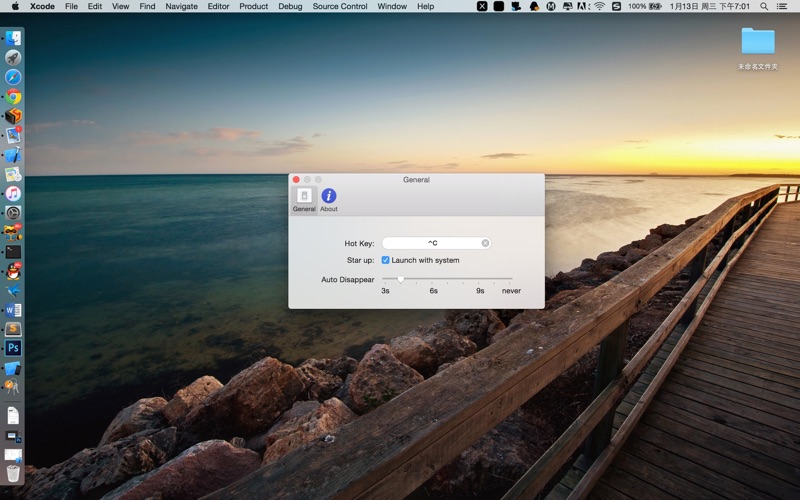Open Keychain Access from the Dock

[13, 387]
